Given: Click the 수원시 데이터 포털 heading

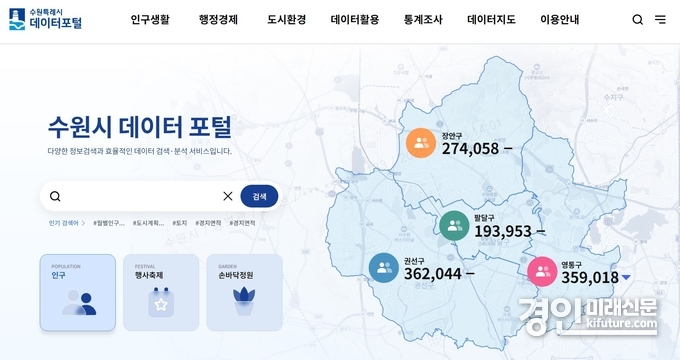Looking at the screenshot, I should click(140, 127).
